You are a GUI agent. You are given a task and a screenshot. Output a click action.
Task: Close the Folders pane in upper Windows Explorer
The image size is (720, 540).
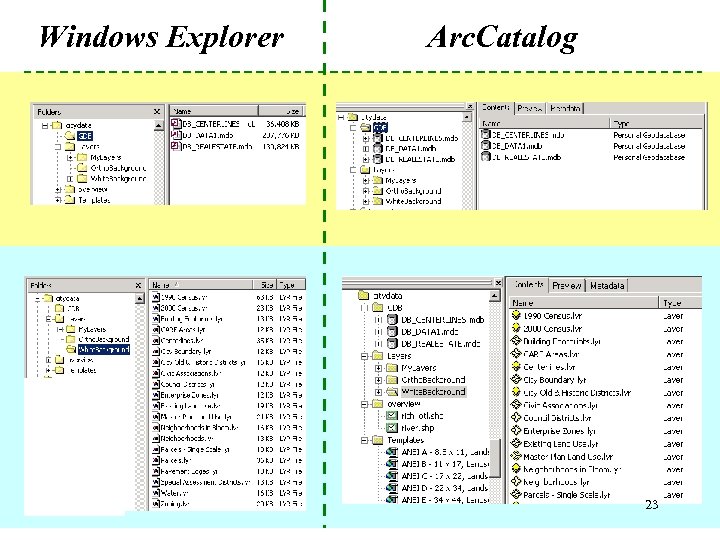[157, 112]
